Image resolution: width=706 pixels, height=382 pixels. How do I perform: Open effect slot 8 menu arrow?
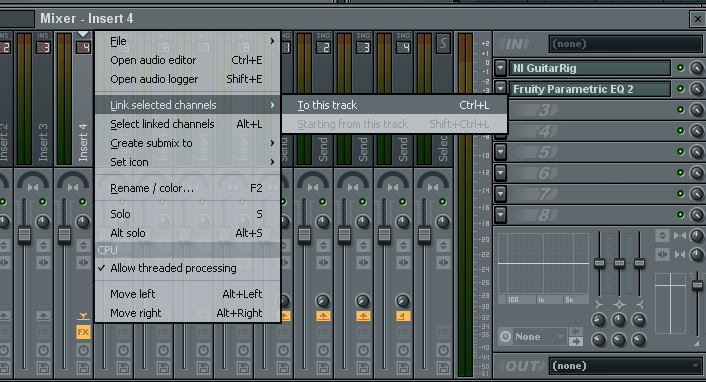point(500,214)
